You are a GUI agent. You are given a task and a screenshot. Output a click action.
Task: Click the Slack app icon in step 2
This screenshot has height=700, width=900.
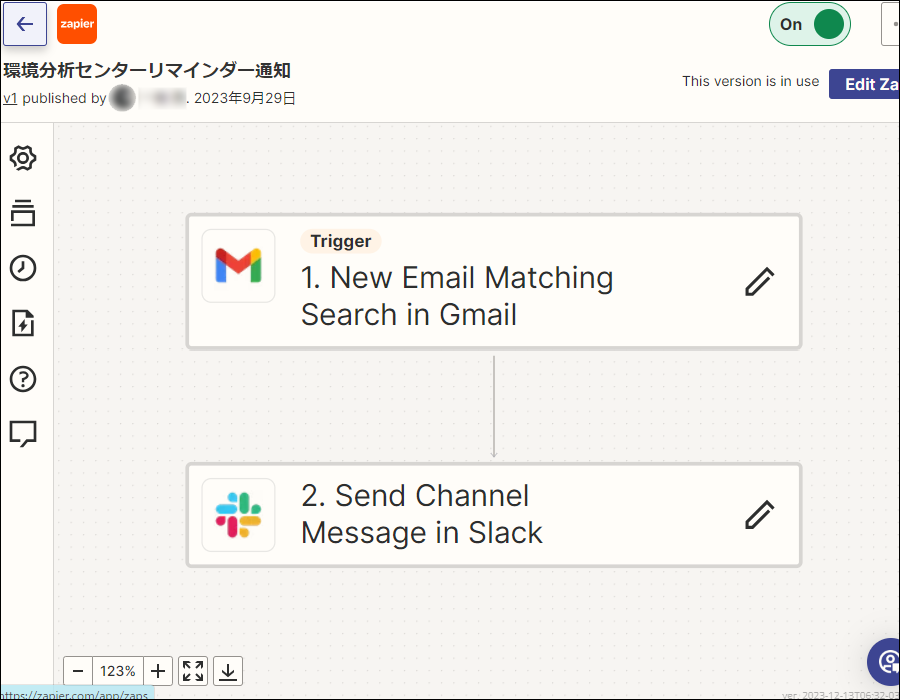tap(238, 515)
